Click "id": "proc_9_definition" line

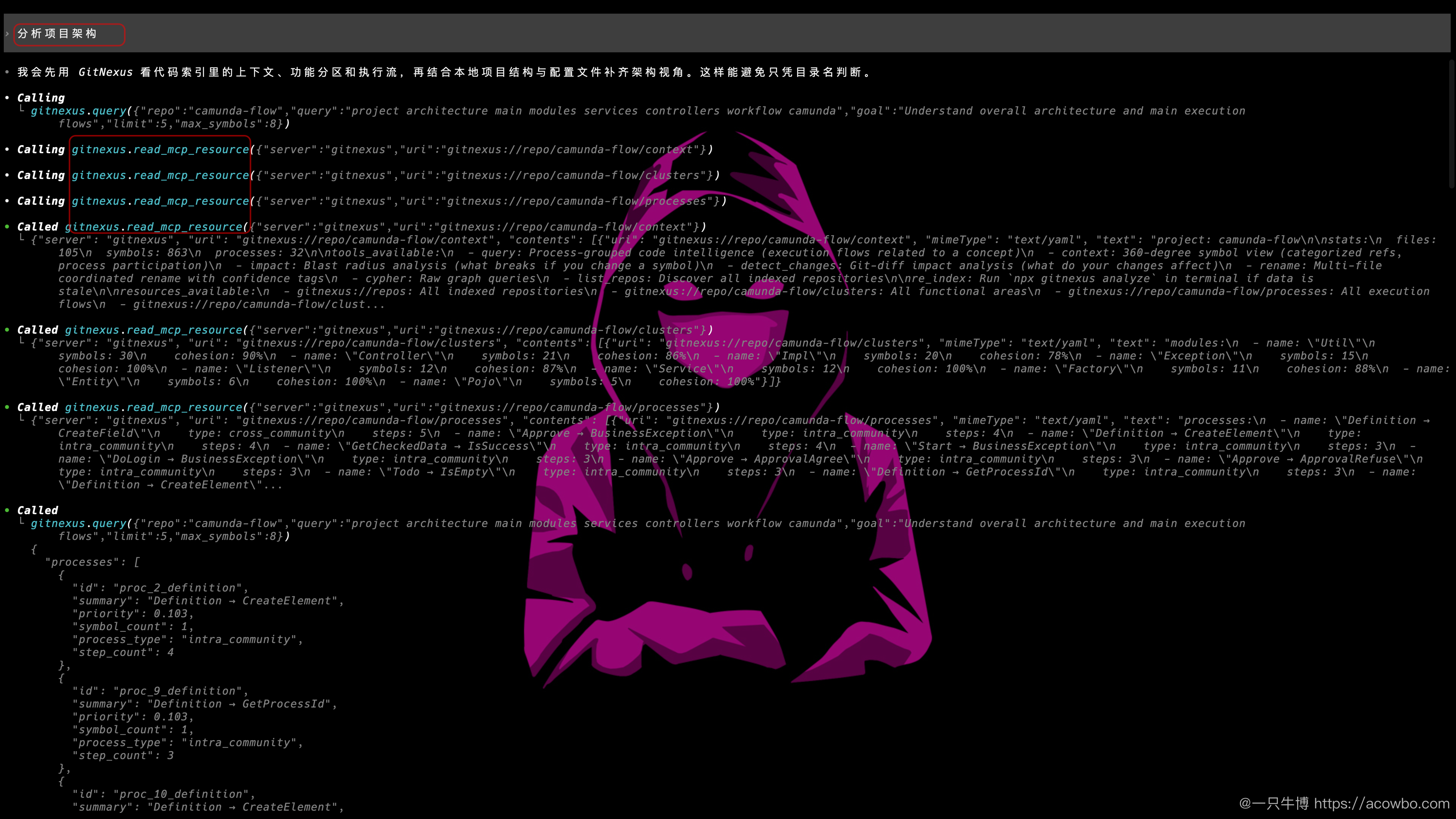pyautogui.click(x=160, y=691)
